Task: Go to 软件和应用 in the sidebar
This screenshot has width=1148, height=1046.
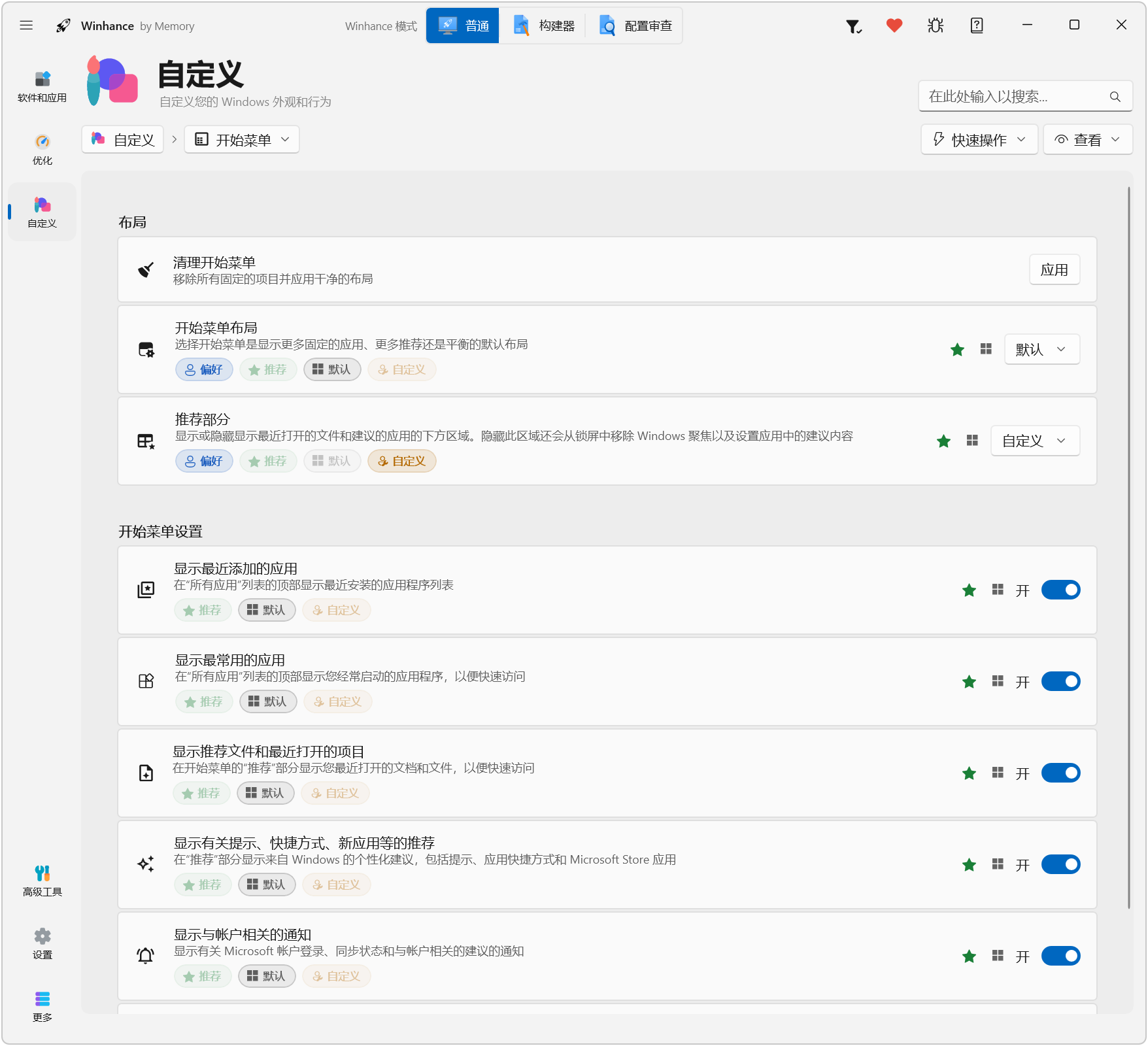Action: [42, 87]
